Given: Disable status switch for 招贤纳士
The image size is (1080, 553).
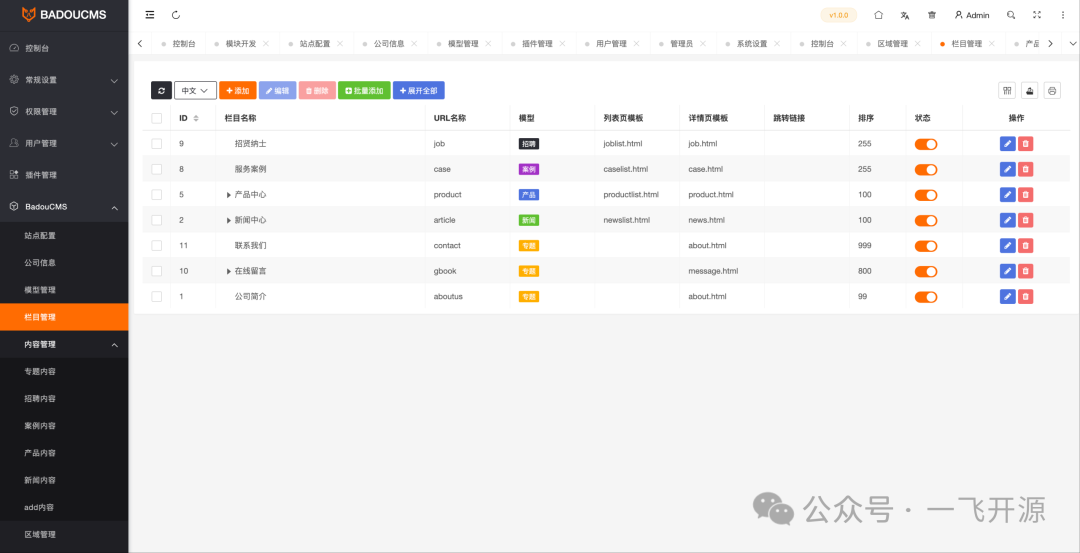Looking at the screenshot, I should 926,144.
